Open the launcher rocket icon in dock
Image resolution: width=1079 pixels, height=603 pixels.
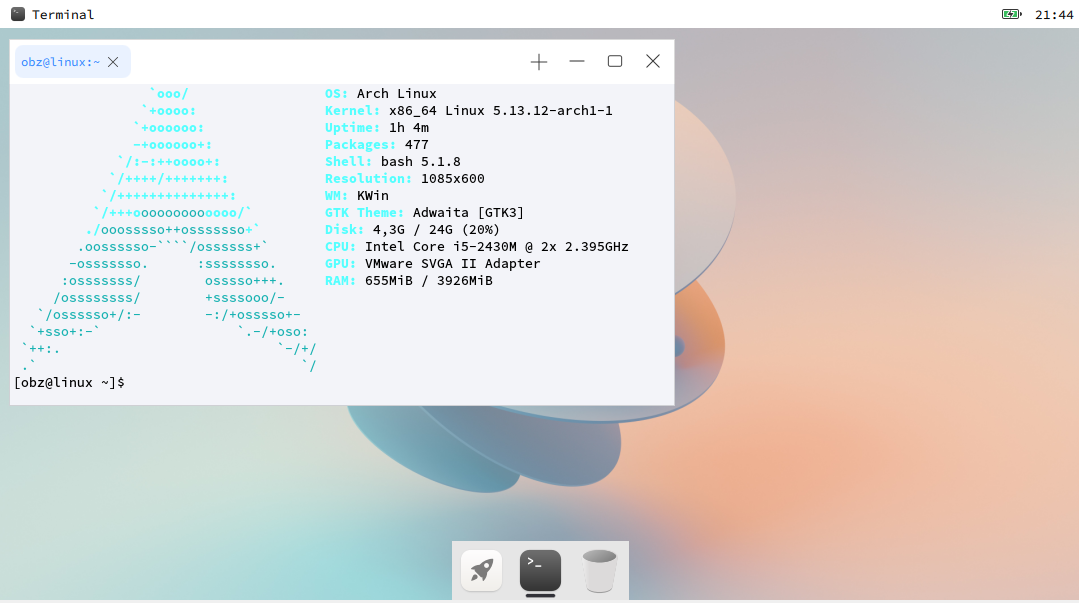481,570
